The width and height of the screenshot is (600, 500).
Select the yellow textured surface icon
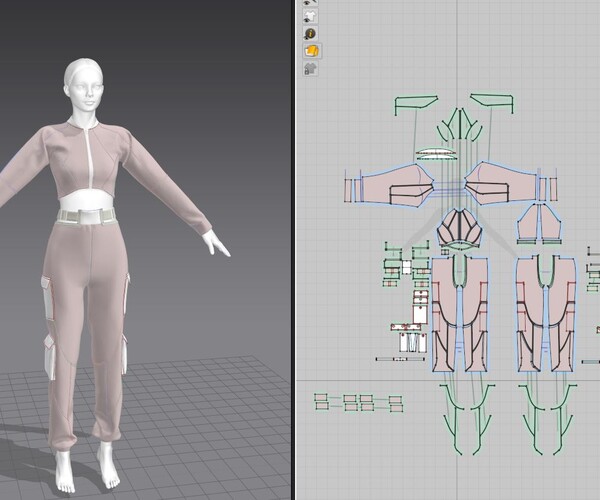coord(312,51)
